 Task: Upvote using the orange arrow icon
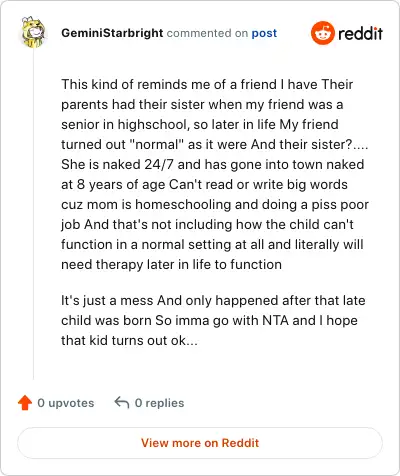tap(25, 403)
